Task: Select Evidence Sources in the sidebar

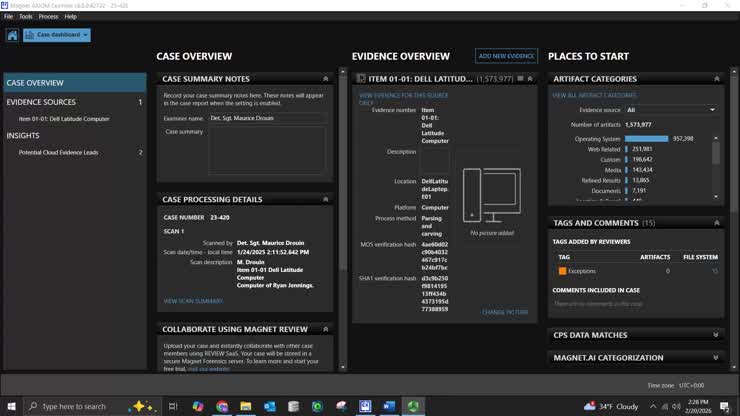Action: [x=75, y=102]
